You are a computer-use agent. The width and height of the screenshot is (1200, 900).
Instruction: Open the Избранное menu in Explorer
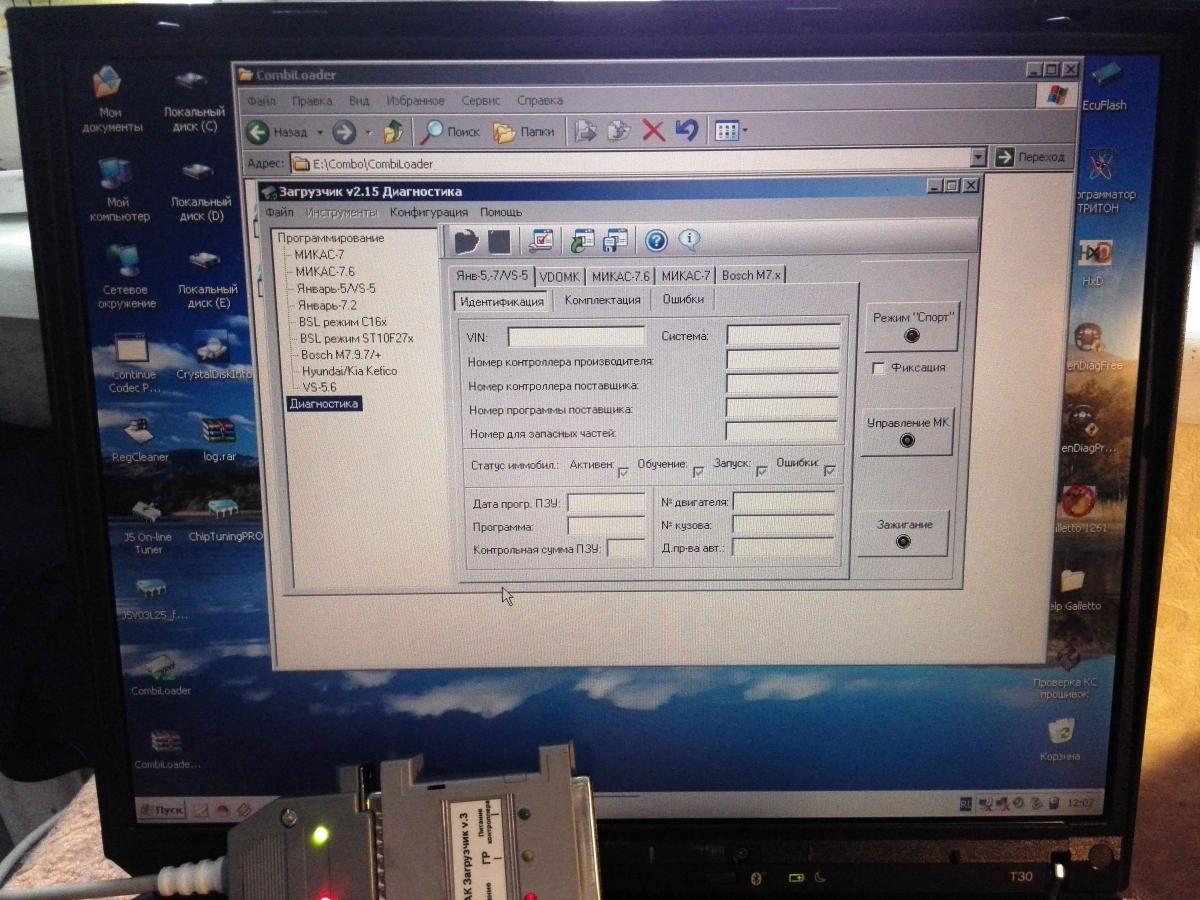(415, 101)
